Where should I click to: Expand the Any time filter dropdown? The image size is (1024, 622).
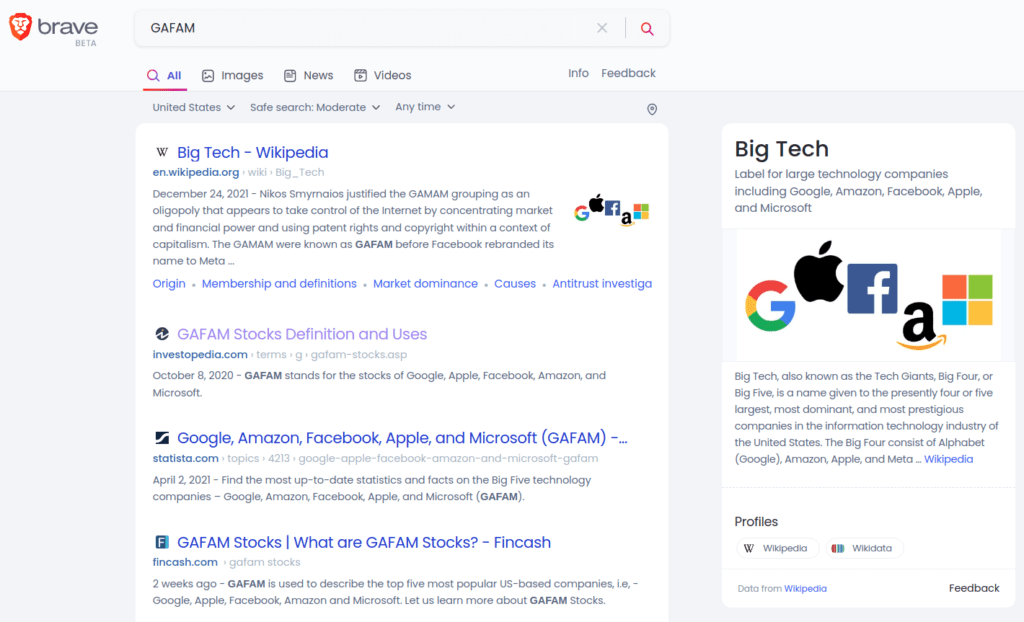click(x=425, y=106)
